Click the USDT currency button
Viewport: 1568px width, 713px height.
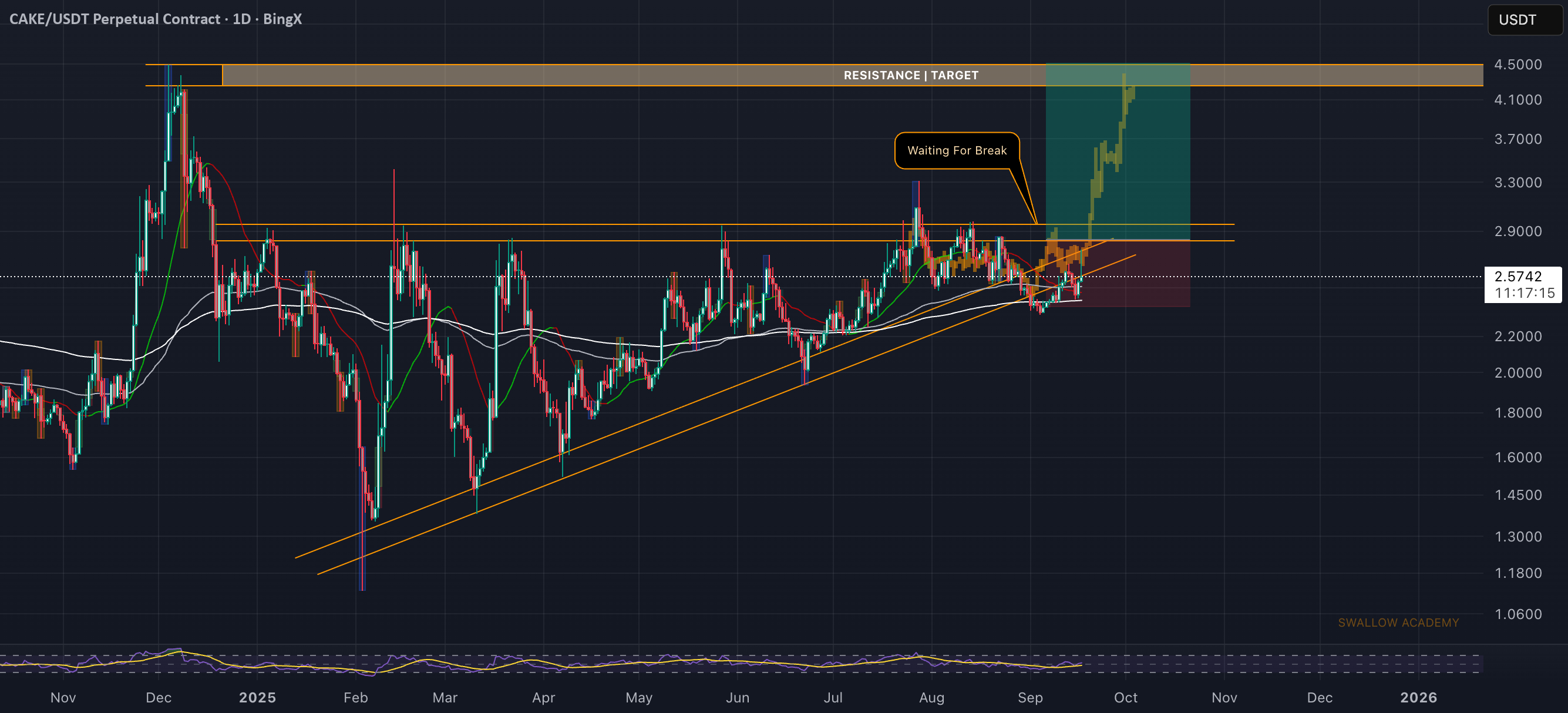(1524, 19)
